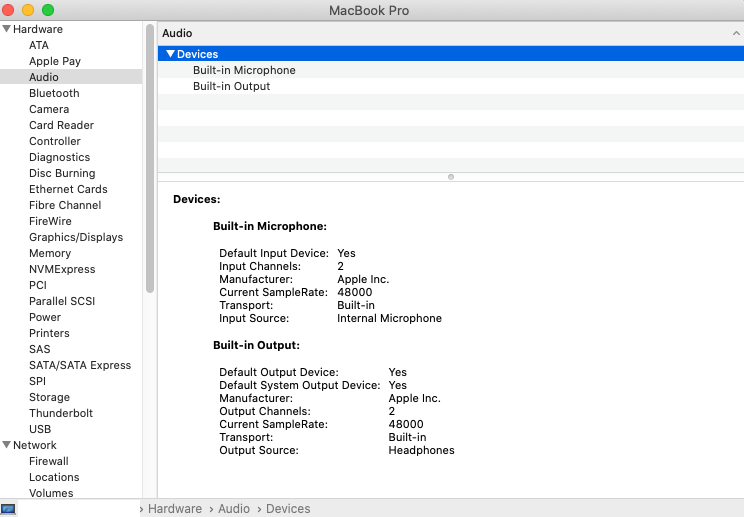
Task: Open Ethernet Cards in the sidebar
Action: (x=68, y=189)
